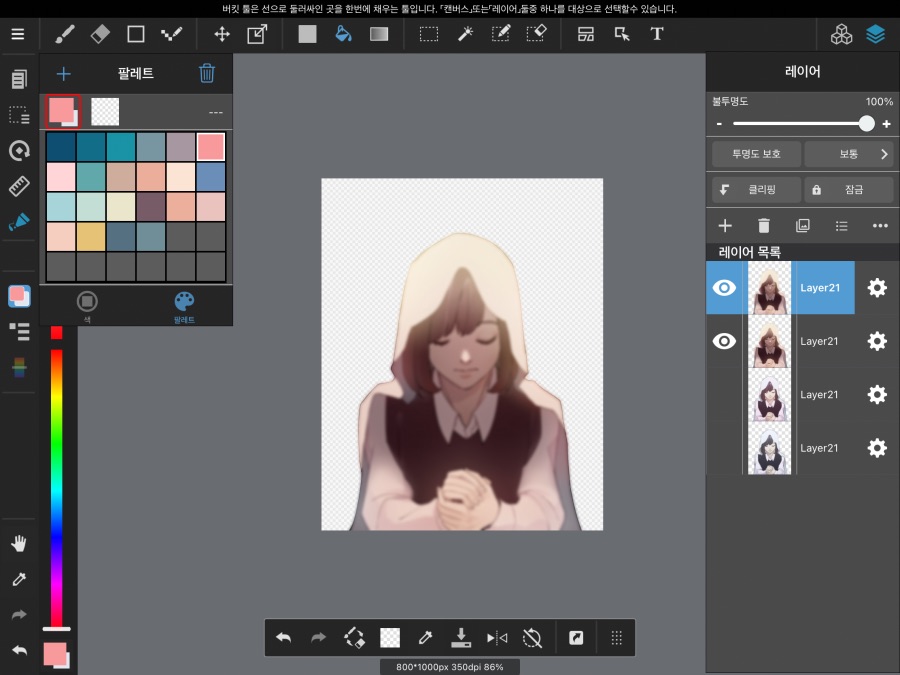Add a new layer with the plus button

(724, 226)
